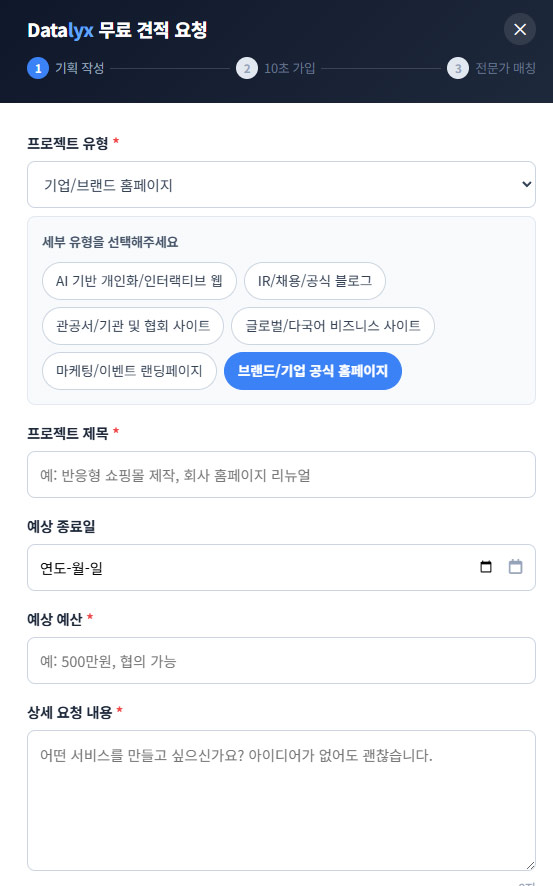Focus the 프로젝트 제목 input field
Image resolution: width=553 pixels, height=886 pixels.
click(281, 475)
